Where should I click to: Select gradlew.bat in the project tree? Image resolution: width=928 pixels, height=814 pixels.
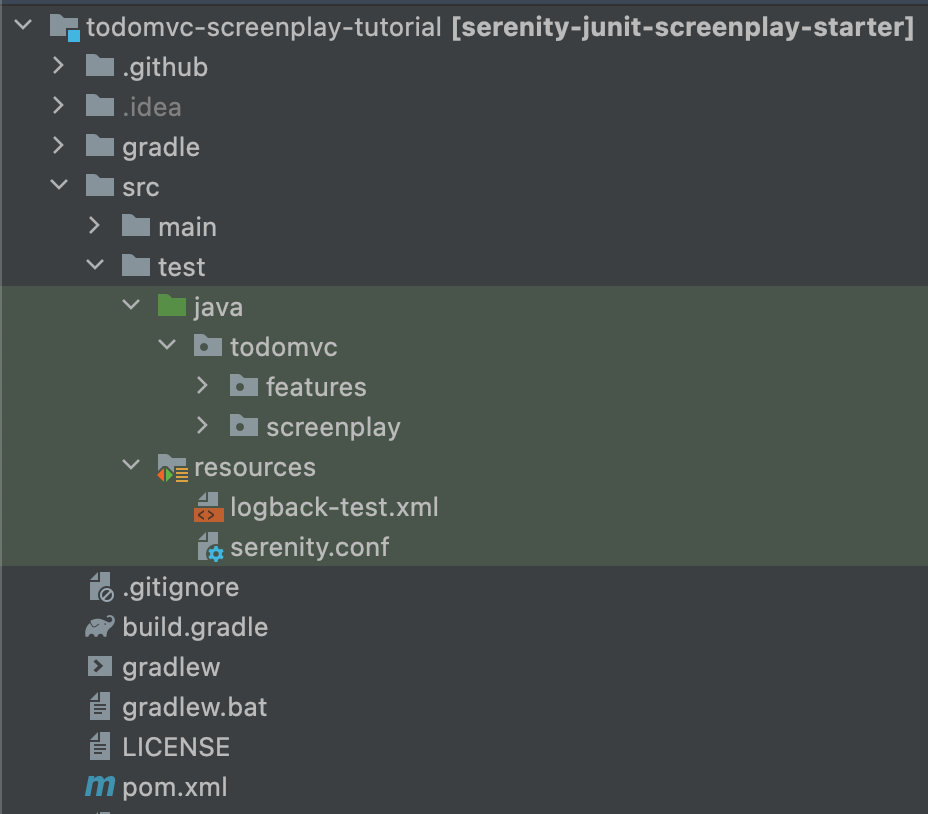click(195, 707)
